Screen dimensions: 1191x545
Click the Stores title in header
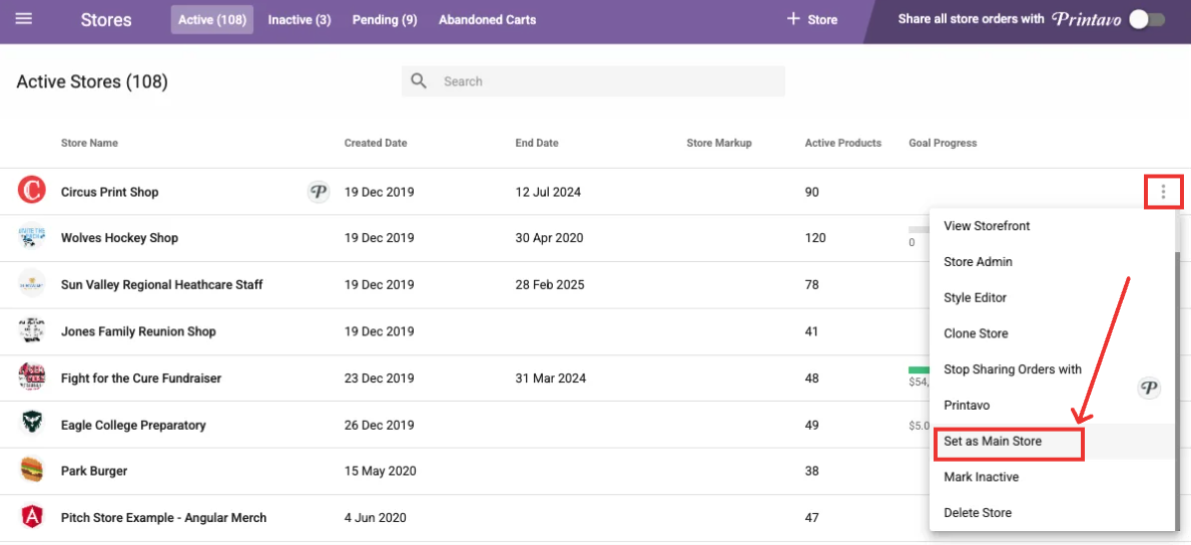[106, 20]
